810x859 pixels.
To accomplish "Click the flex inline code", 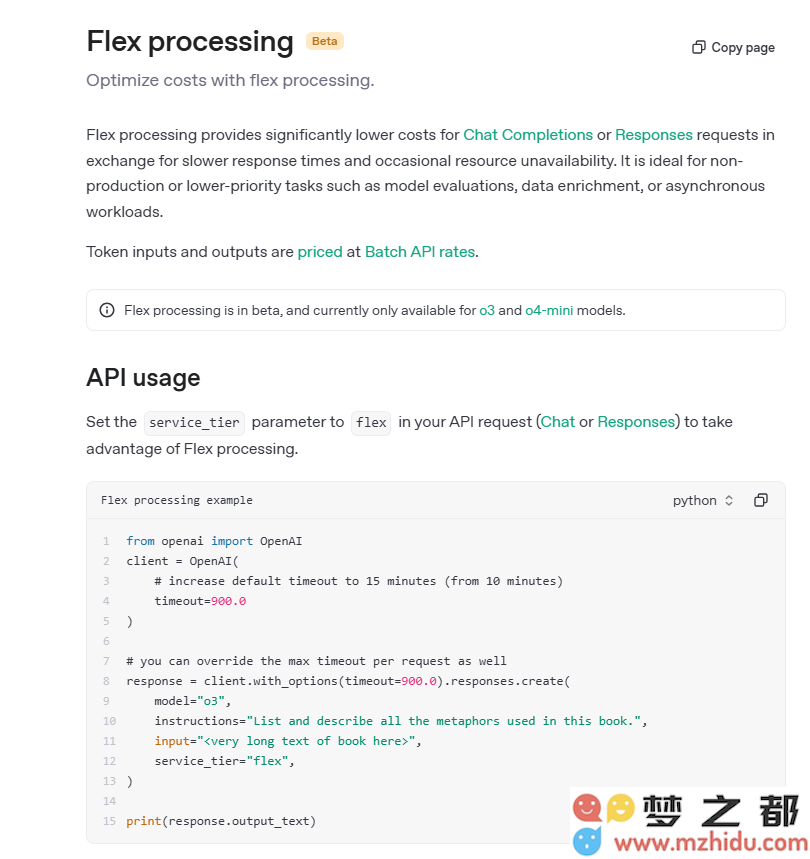I will tap(371, 423).
